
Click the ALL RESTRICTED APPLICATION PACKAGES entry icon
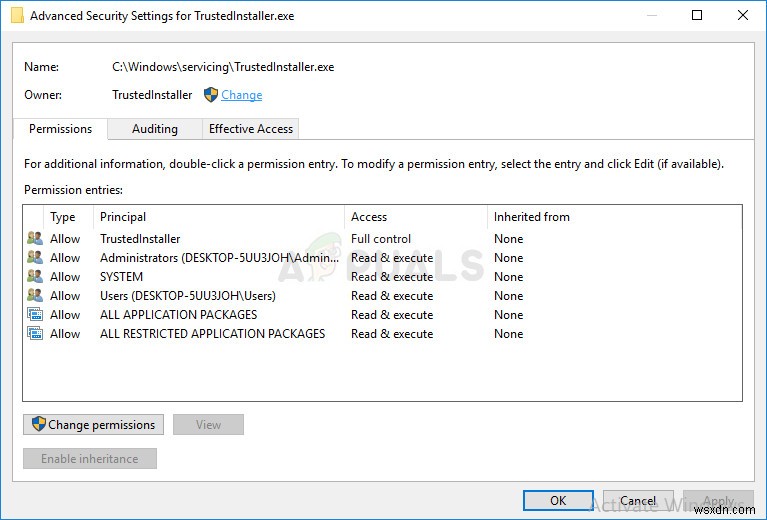tap(35, 334)
